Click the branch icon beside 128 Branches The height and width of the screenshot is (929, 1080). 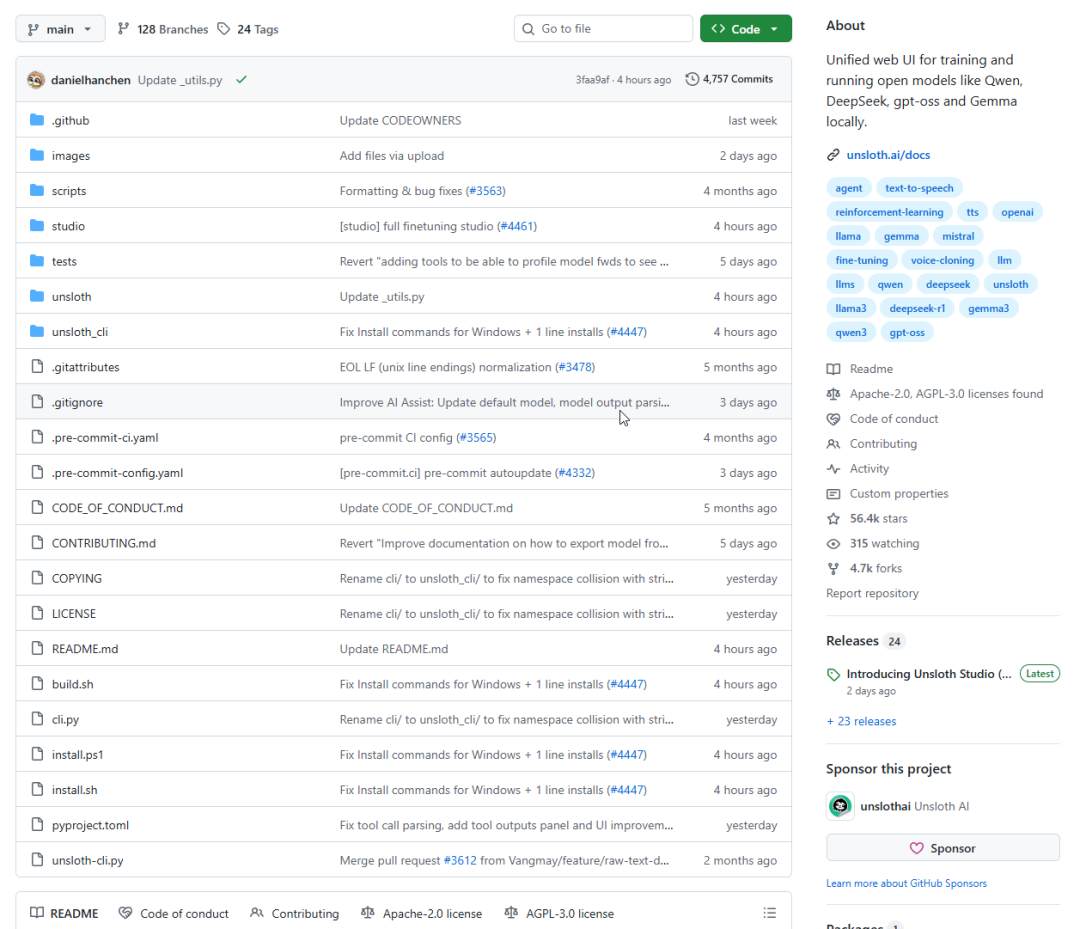123,29
